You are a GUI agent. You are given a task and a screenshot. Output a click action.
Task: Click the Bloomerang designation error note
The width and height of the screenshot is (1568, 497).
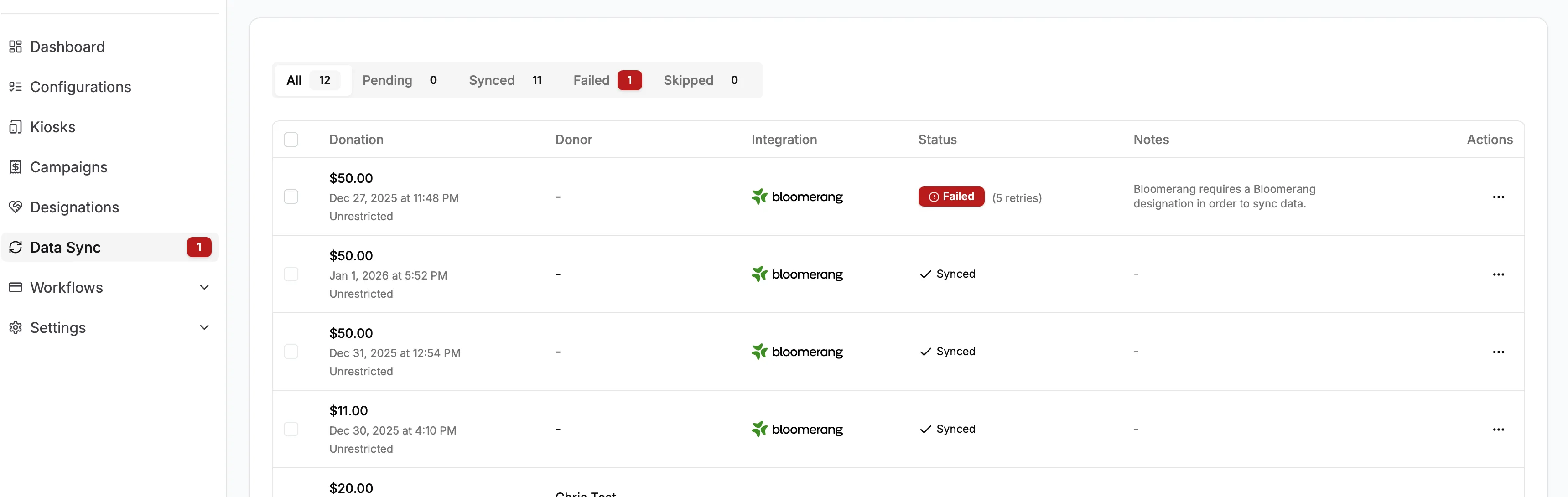click(1224, 197)
